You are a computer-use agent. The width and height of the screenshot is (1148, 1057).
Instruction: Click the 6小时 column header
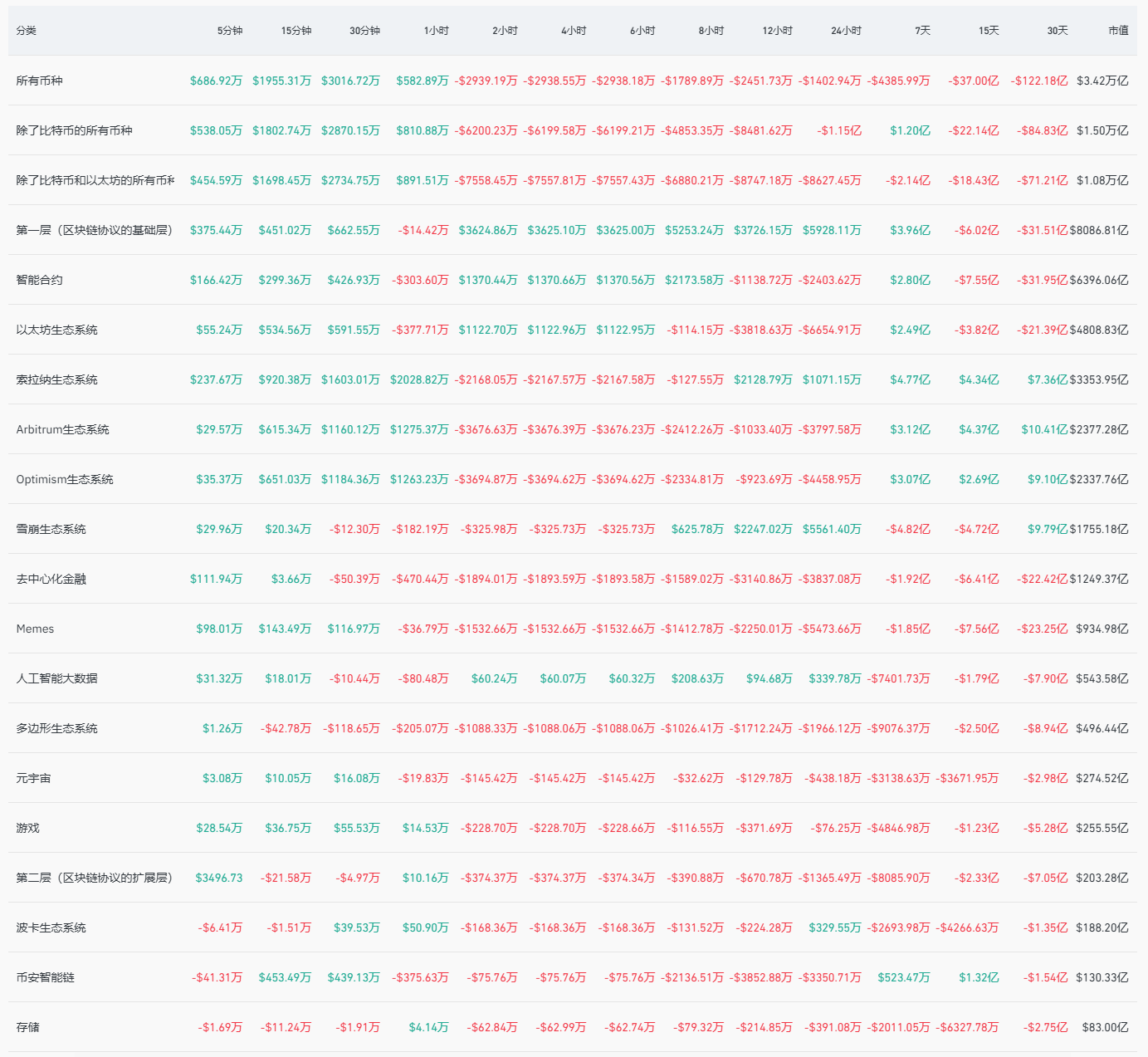[642, 31]
